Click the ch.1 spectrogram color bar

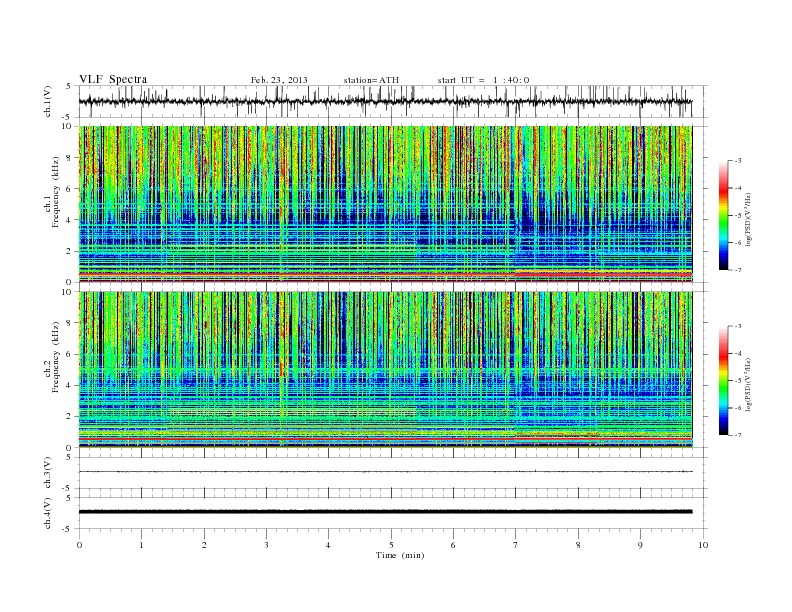click(723, 216)
